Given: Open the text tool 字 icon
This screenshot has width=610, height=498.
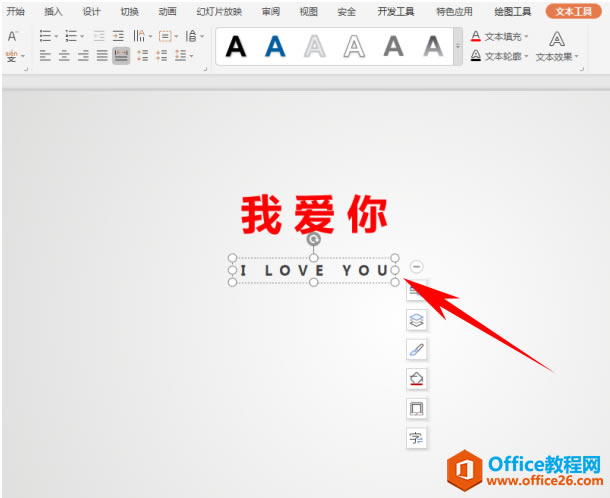Looking at the screenshot, I should coord(416,438).
